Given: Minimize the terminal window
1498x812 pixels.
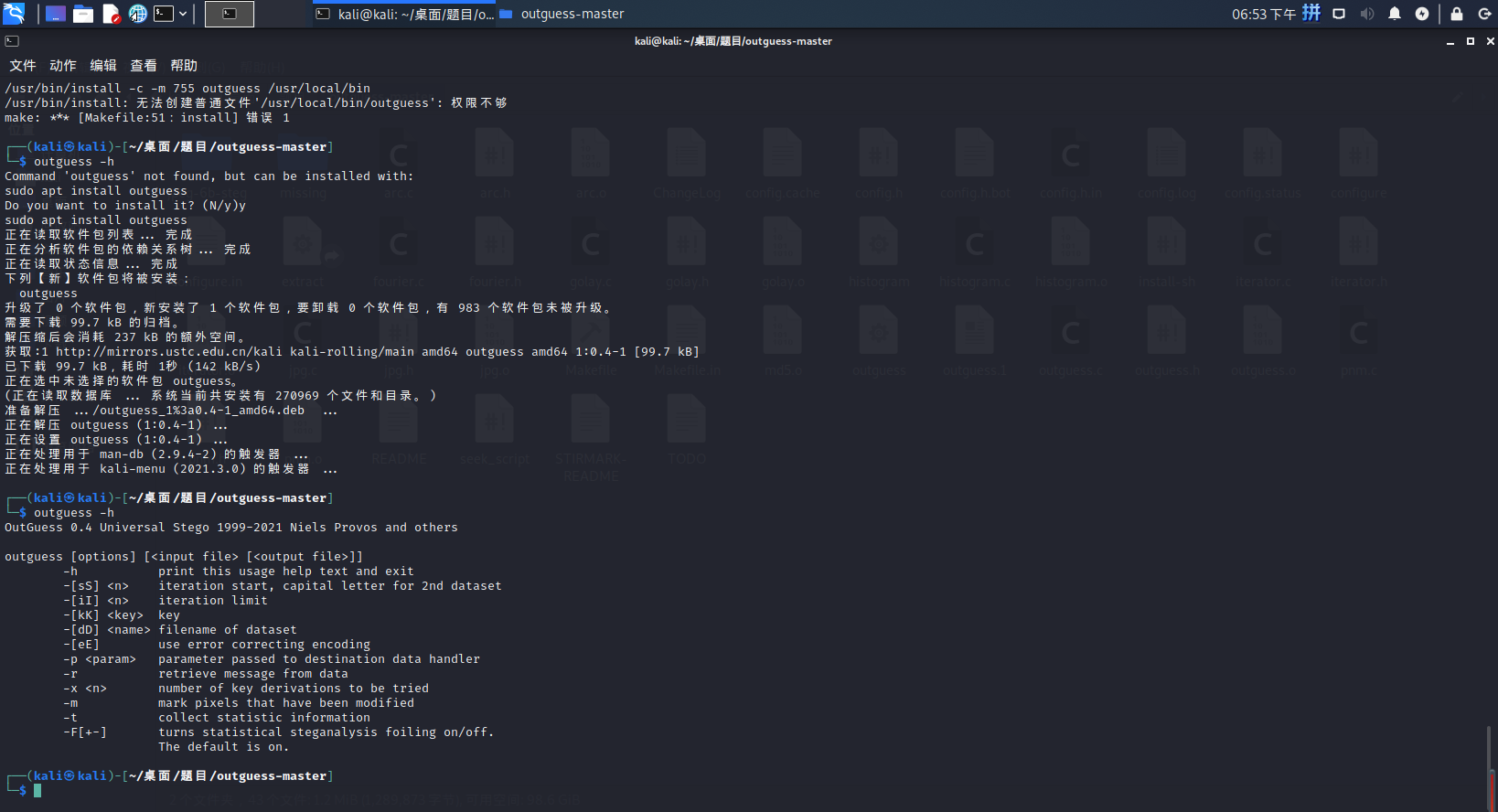Looking at the screenshot, I should click(1450, 41).
